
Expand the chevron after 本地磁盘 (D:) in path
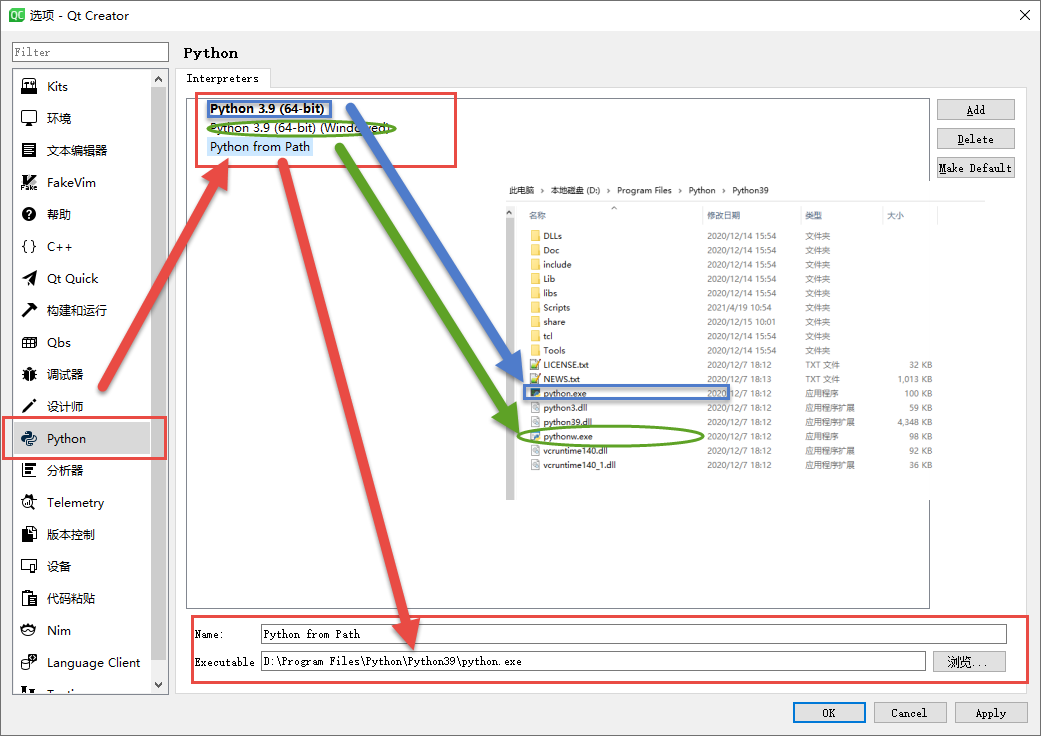pos(608,190)
